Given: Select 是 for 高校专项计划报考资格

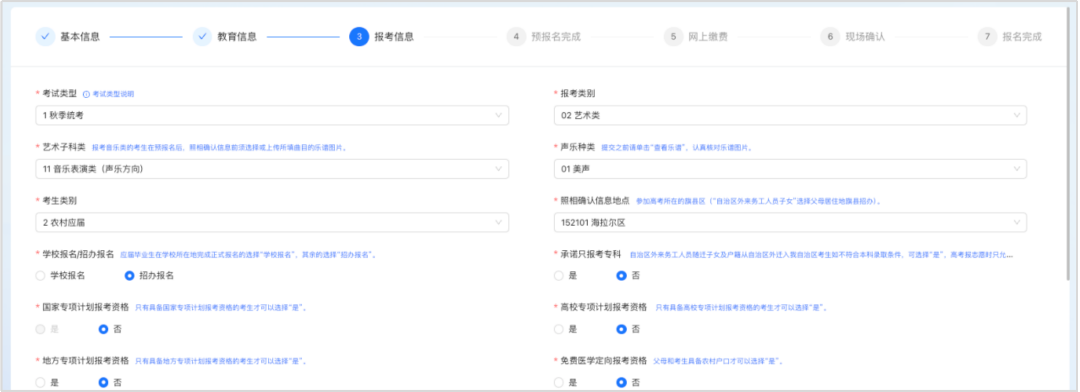Looking at the screenshot, I should pyautogui.click(x=559, y=329).
